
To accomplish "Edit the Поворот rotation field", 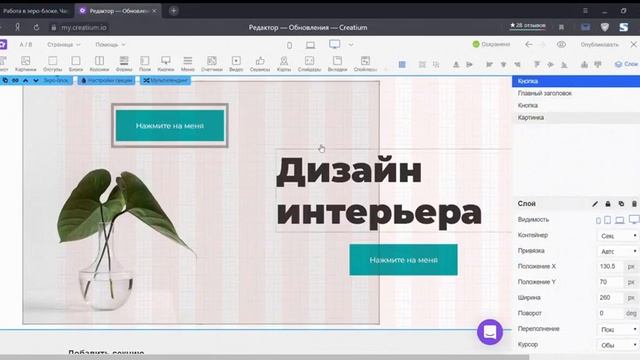I will [610, 313].
